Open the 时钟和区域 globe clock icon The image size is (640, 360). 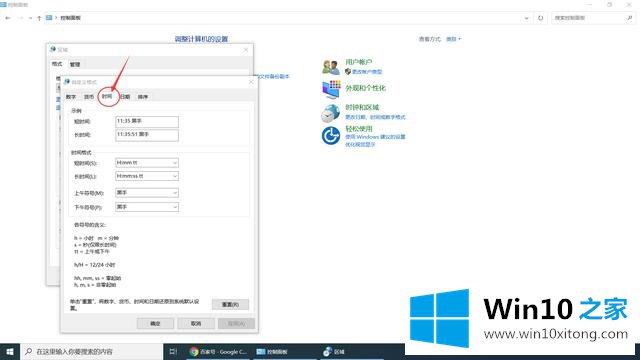(330, 113)
